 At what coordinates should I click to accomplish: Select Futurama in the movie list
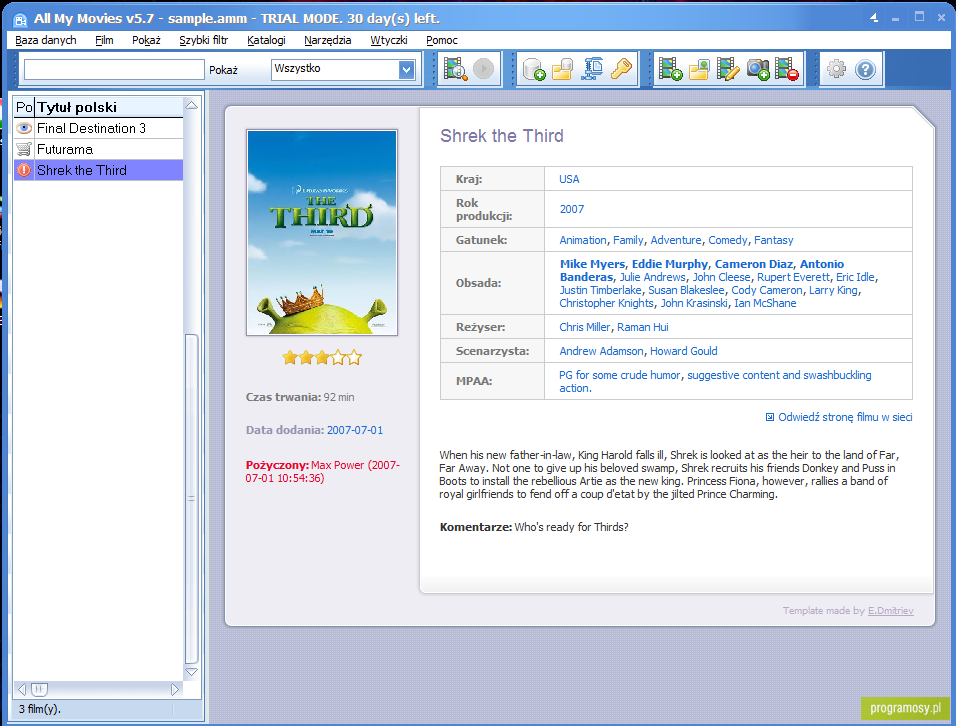coord(98,149)
